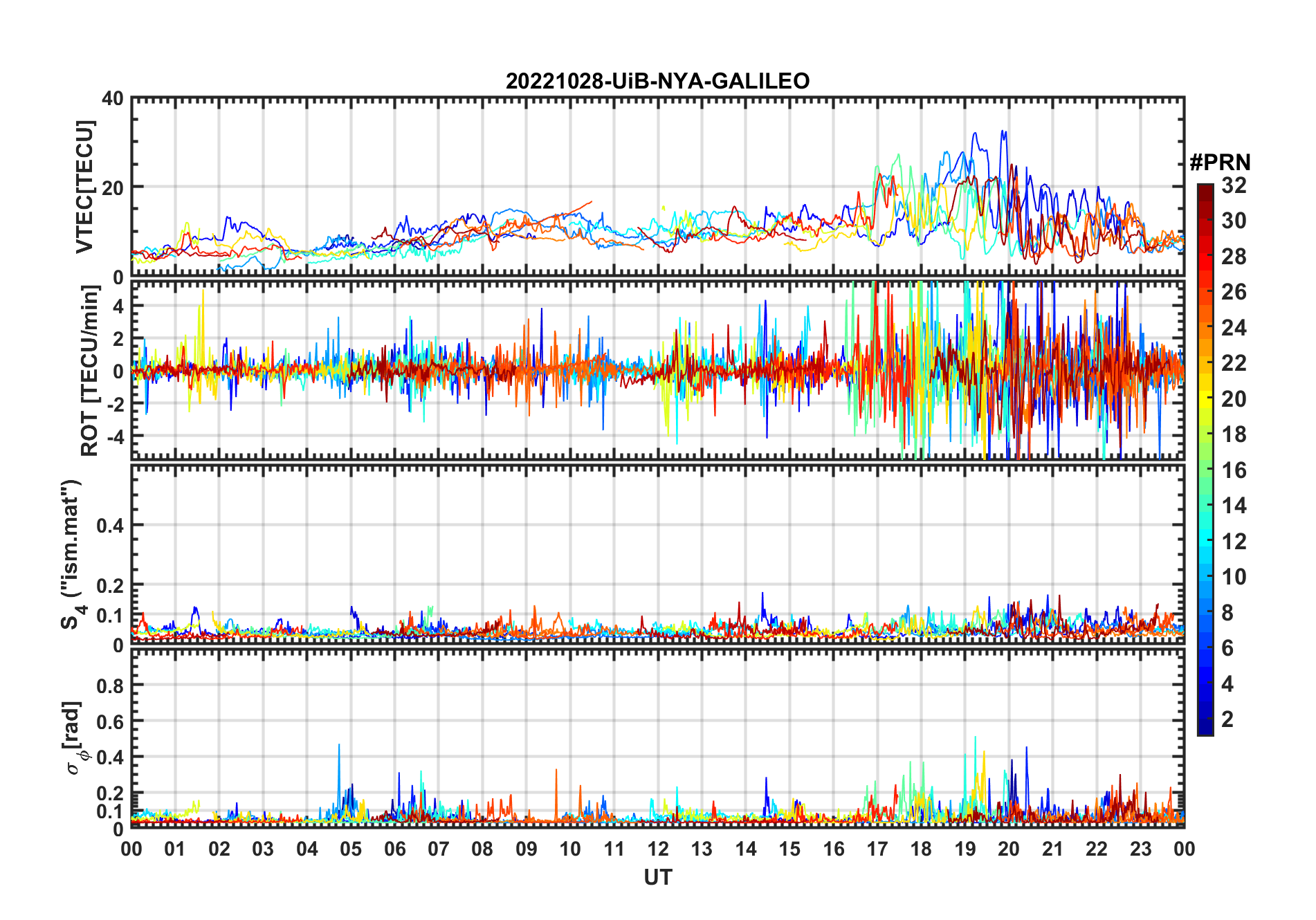Click the 21 hour tick on UT axis
This screenshot has width=1316, height=920.
coord(1052,849)
